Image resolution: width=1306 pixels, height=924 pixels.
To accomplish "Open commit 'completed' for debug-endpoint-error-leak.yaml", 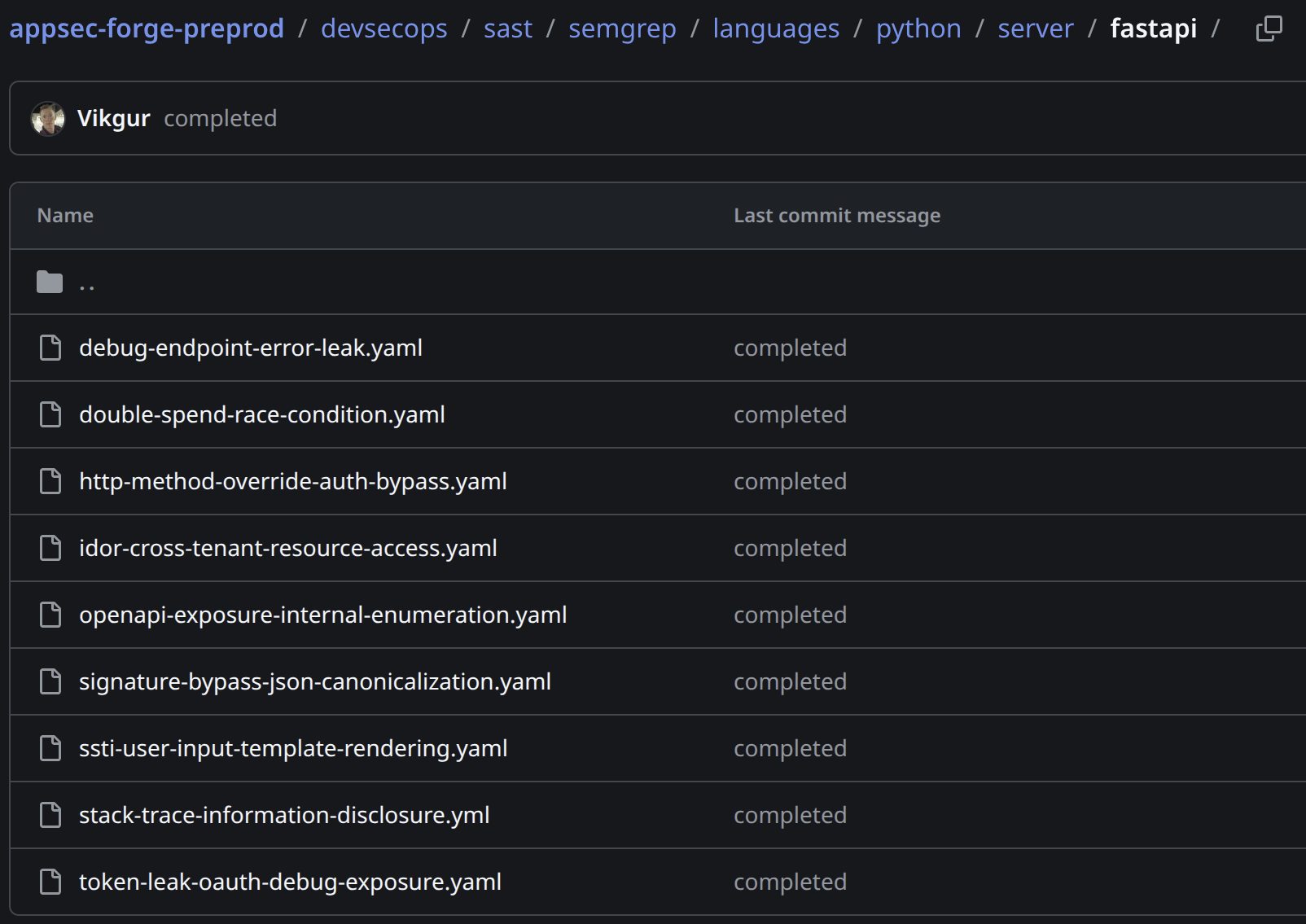I will (x=791, y=348).
